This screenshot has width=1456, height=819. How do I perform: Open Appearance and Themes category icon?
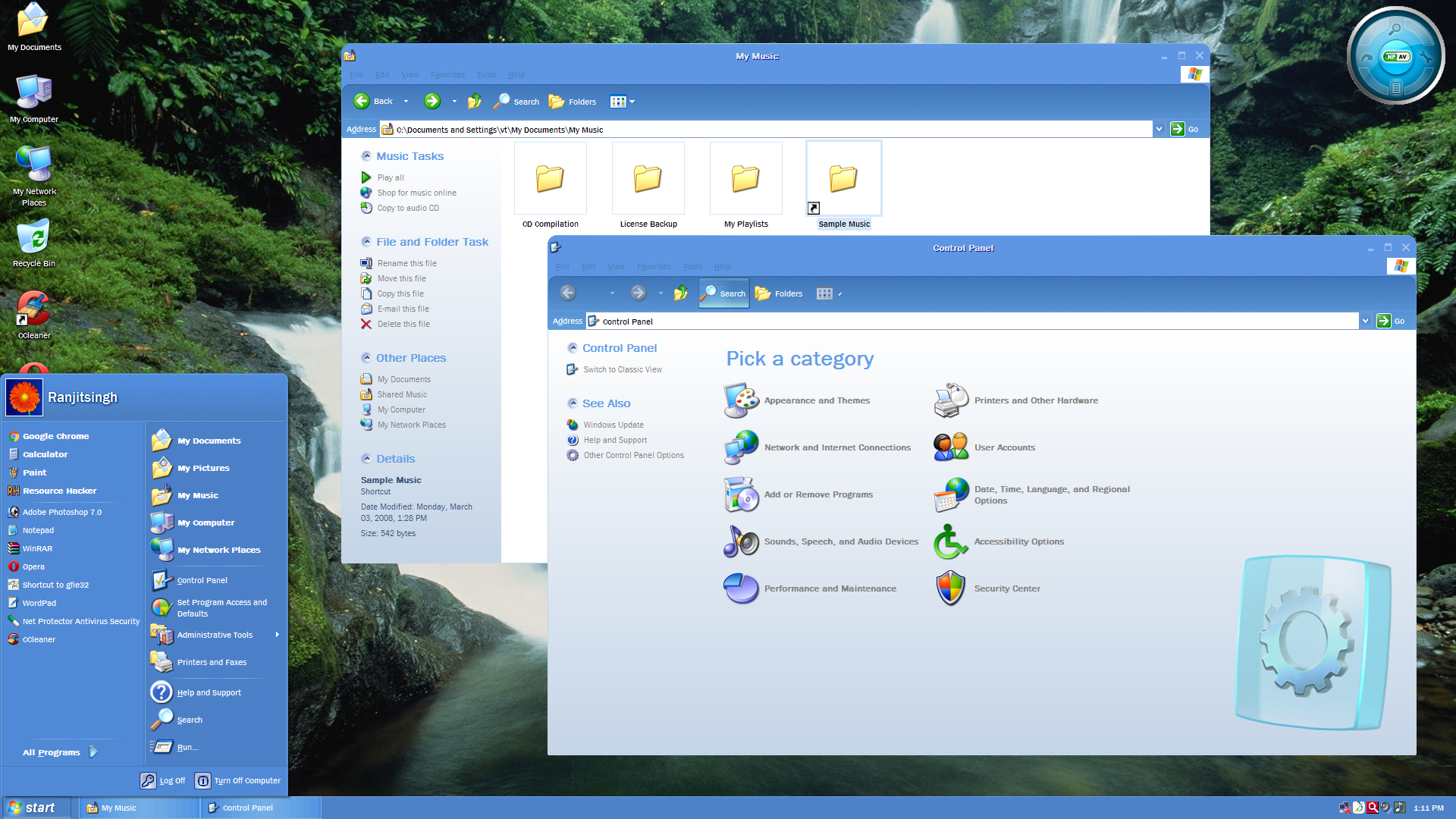[x=741, y=400]
